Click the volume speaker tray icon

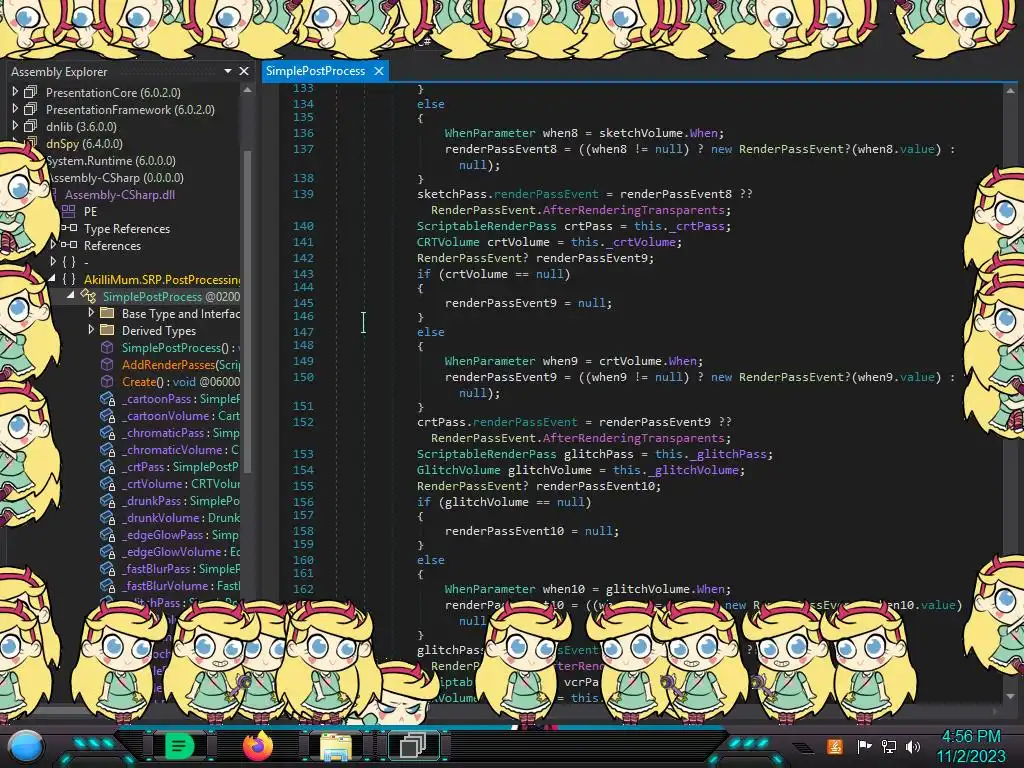(x=913, y=746)
